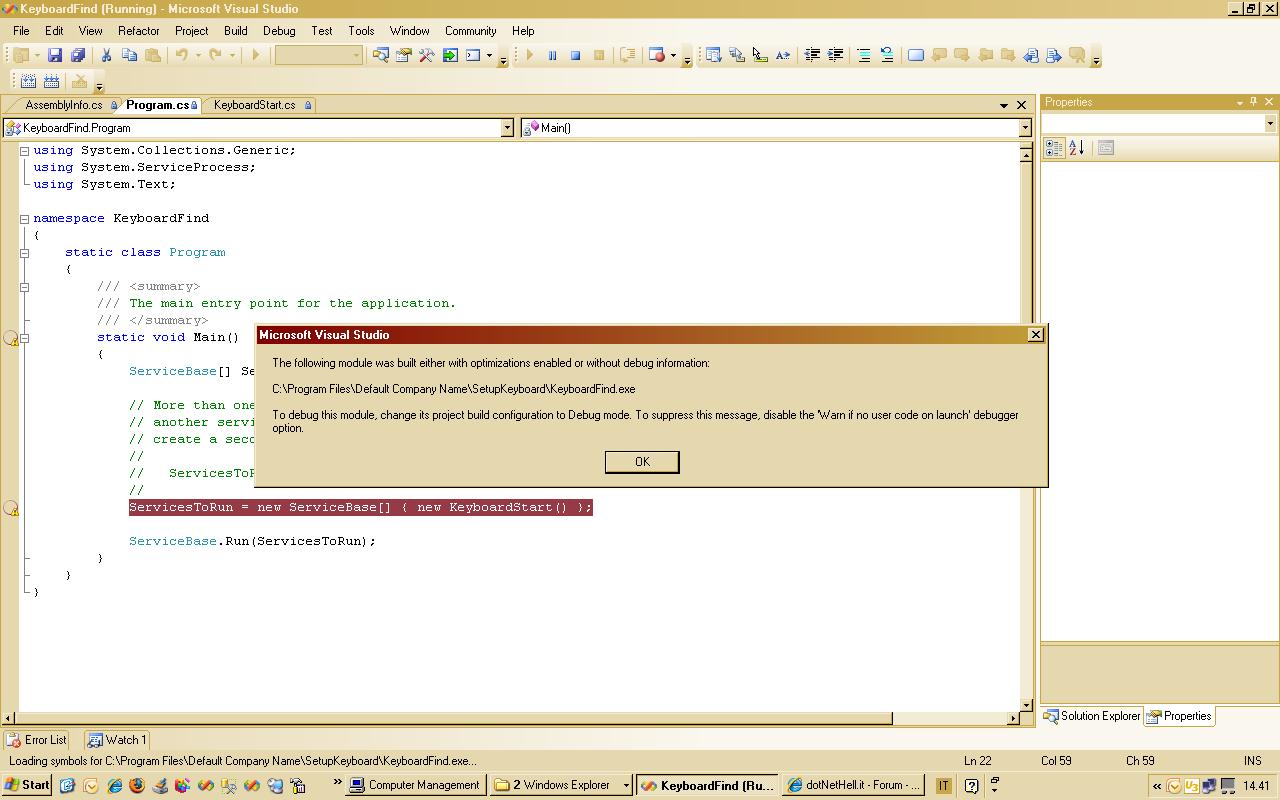Open the Main() members dropdown
Screen dimensions: 1280x800
pos(1025,128)
